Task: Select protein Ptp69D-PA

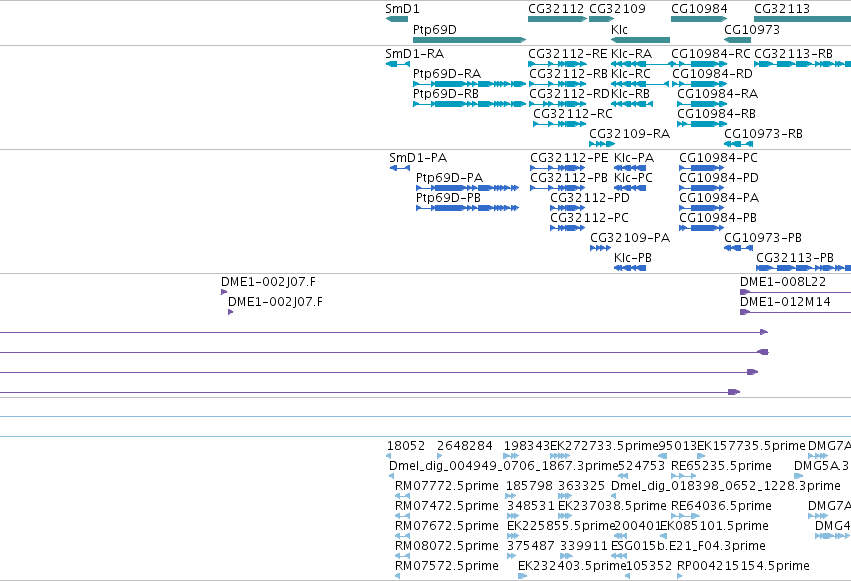Action: [x=468, y=188]
